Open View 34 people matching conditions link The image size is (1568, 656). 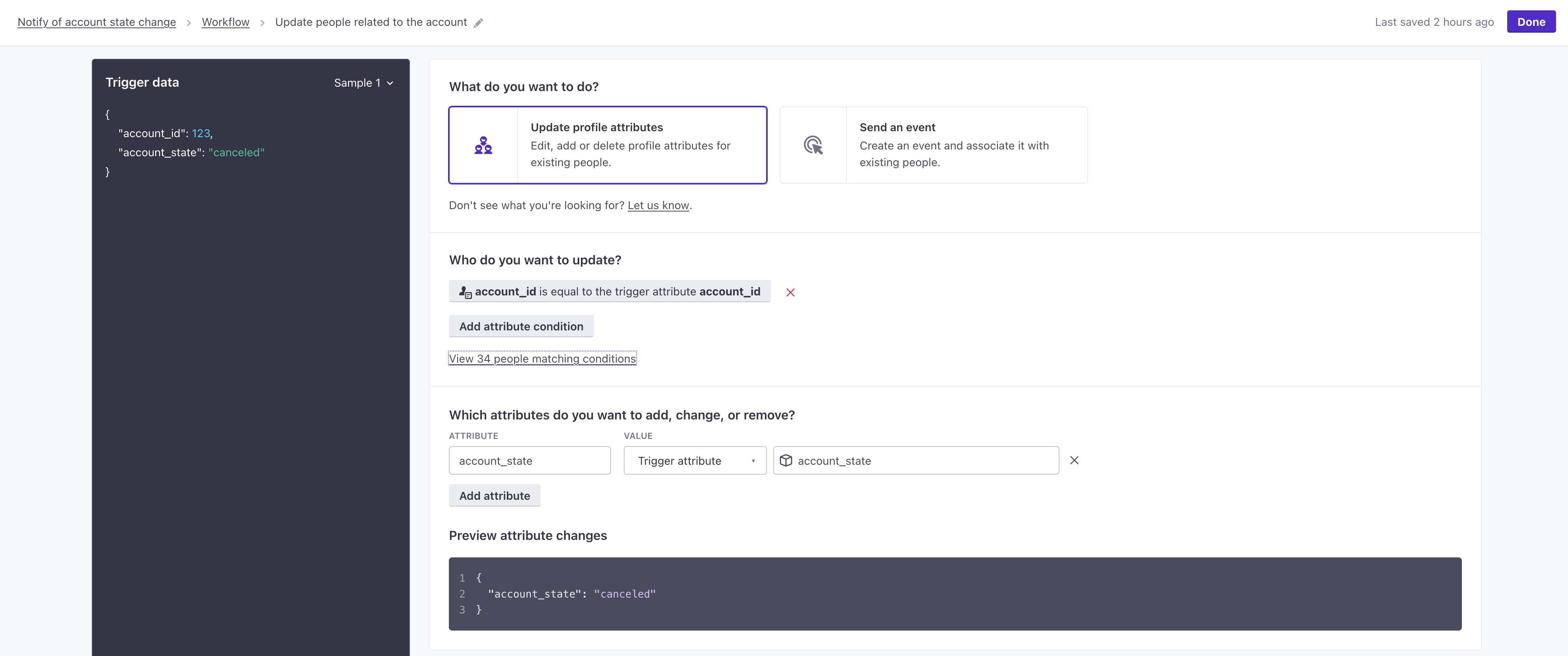point(542,359)
